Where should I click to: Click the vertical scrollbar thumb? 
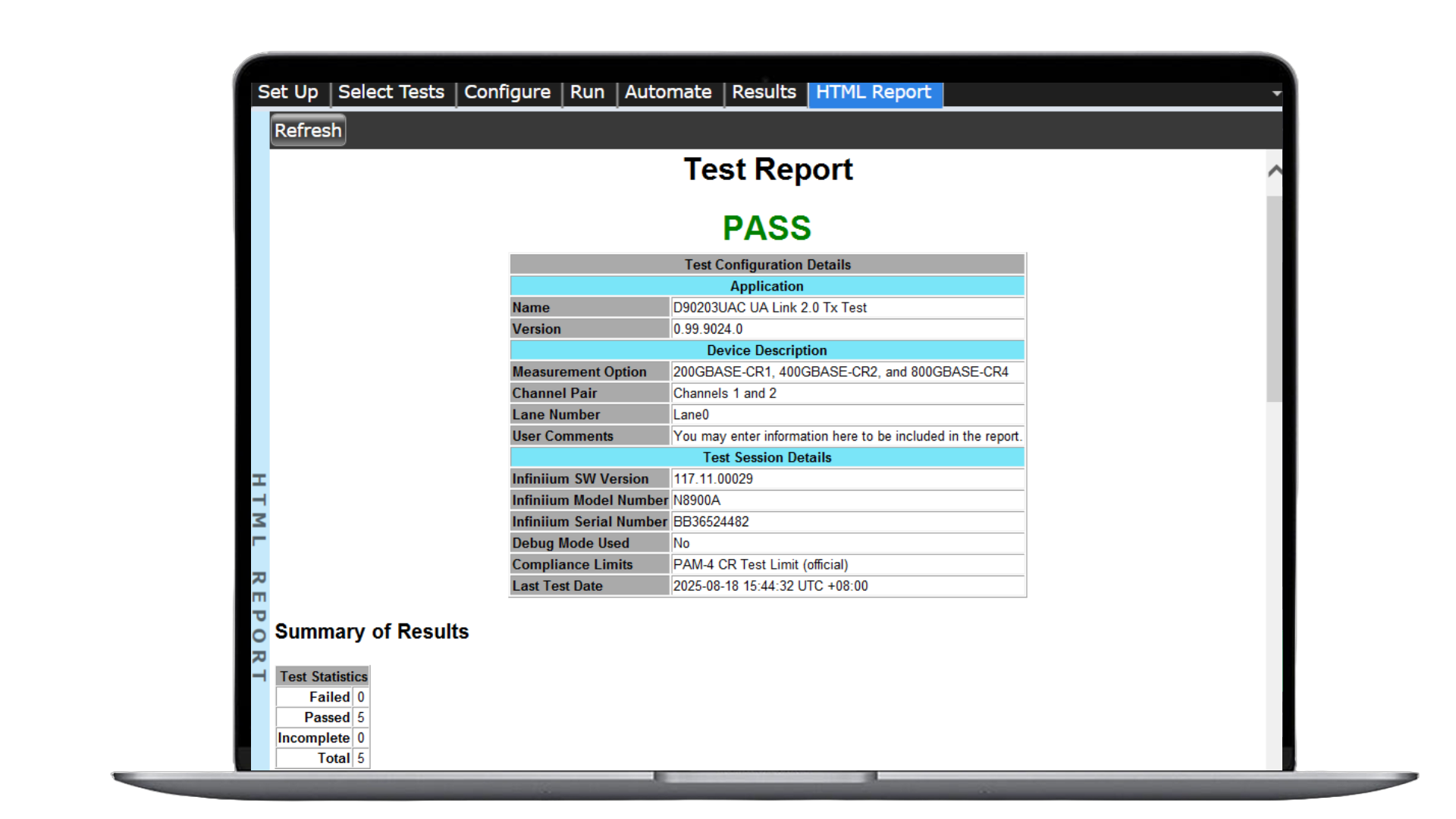pos(1274,299)
